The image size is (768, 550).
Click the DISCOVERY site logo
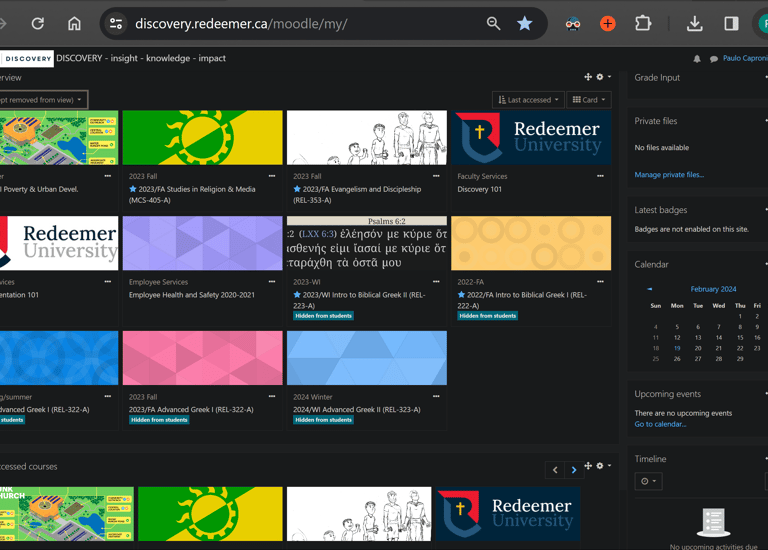coord(27,59)
